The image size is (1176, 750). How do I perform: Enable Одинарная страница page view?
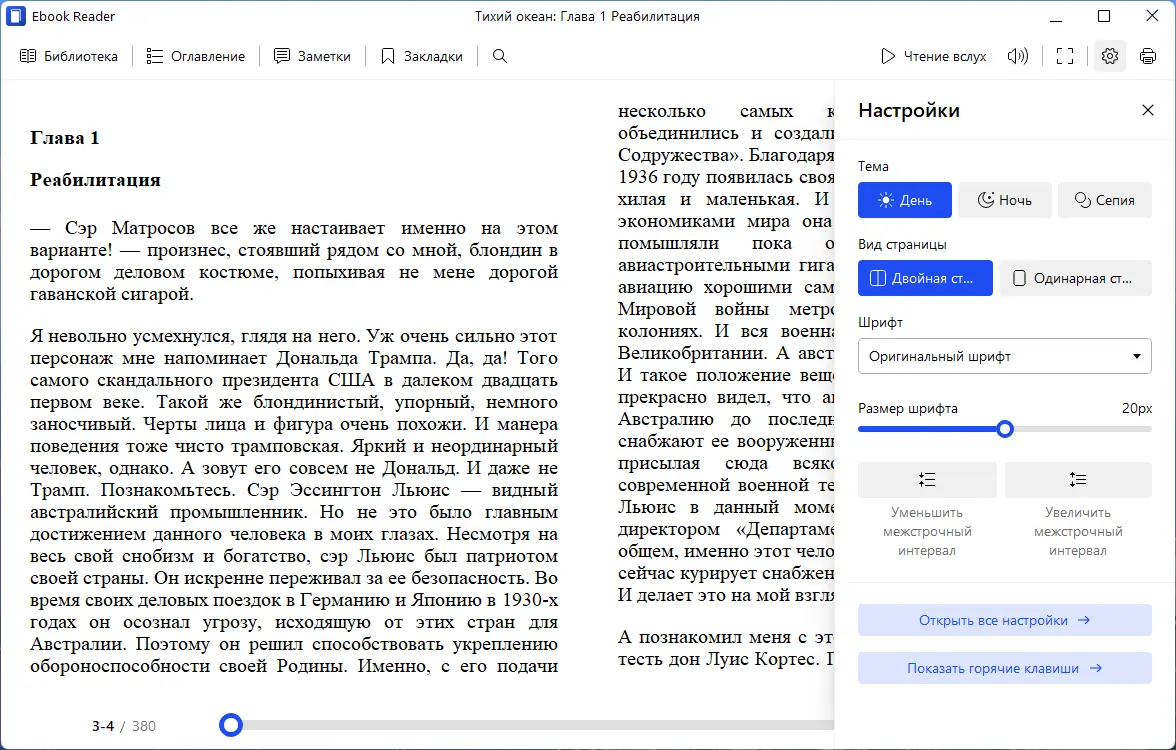point(1075,278)
